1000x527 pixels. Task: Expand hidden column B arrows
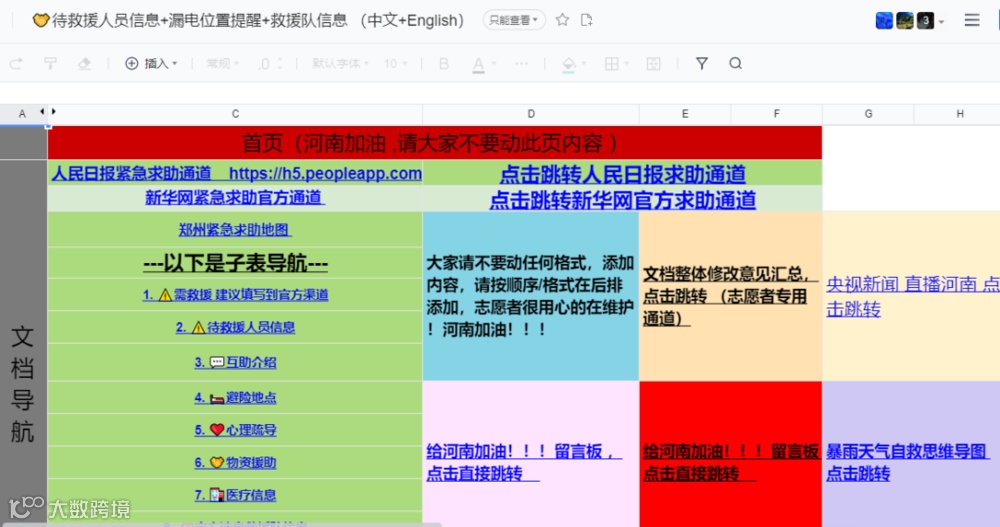click(x=48, y=112)
